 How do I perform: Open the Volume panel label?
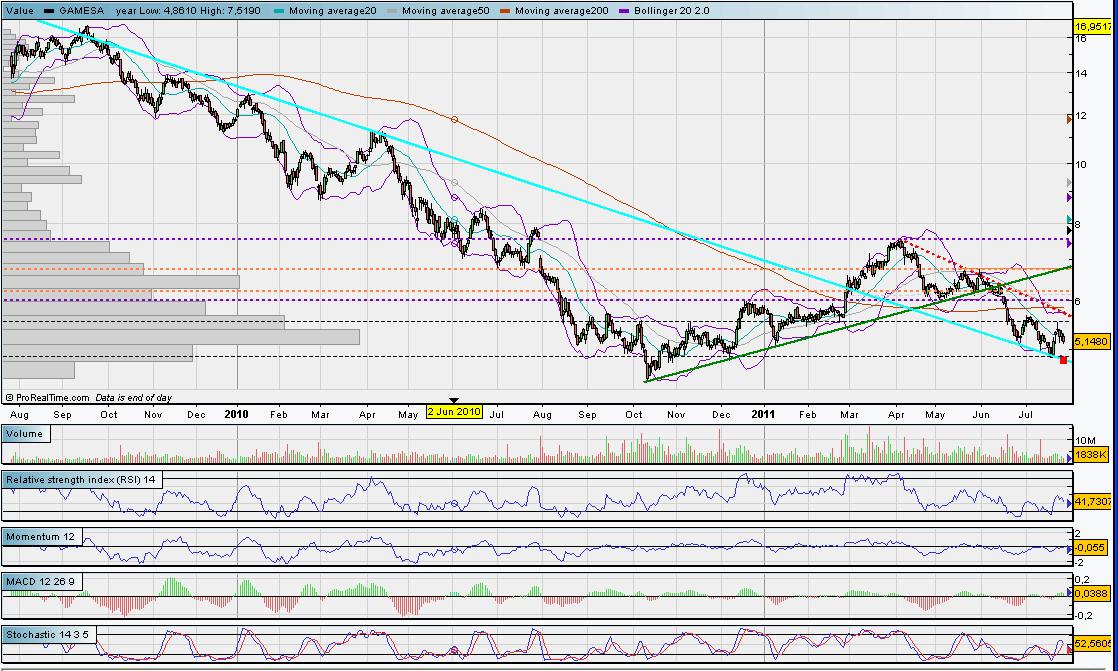click(x=26, y=434)
